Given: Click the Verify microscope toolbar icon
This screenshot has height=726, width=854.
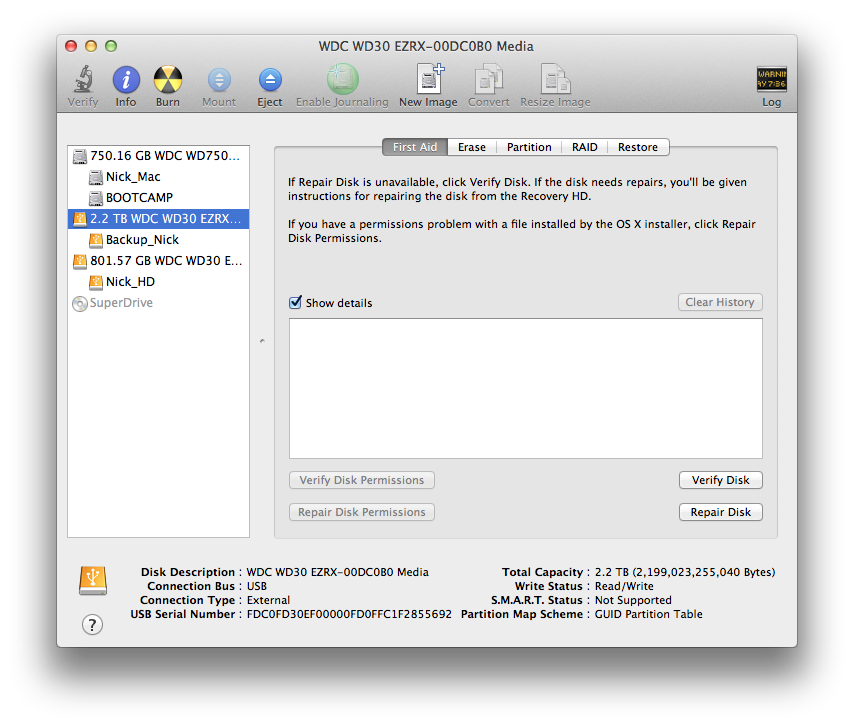Looking at the screenshot, I should [83, 79].
